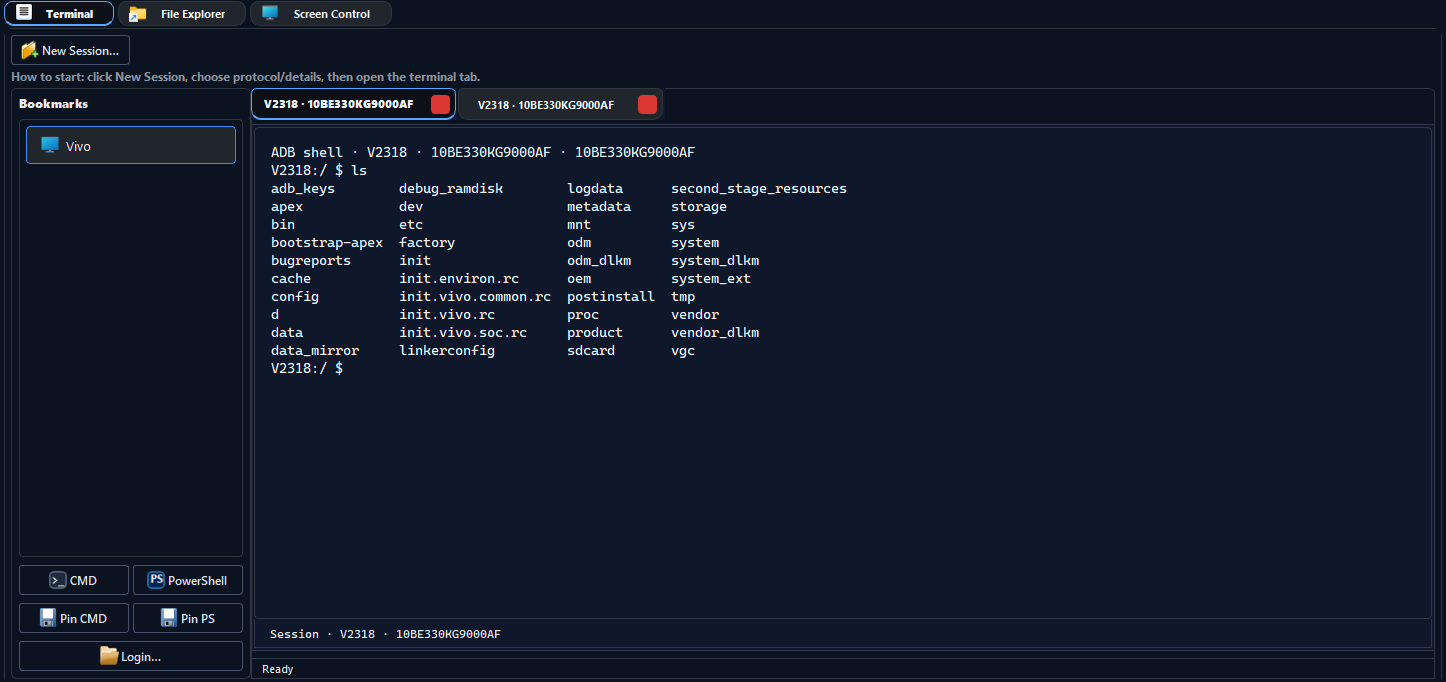Click the PS icon on the PowerShell button
This screenshot has height=682, width=1446.
[x=156, y=579]
